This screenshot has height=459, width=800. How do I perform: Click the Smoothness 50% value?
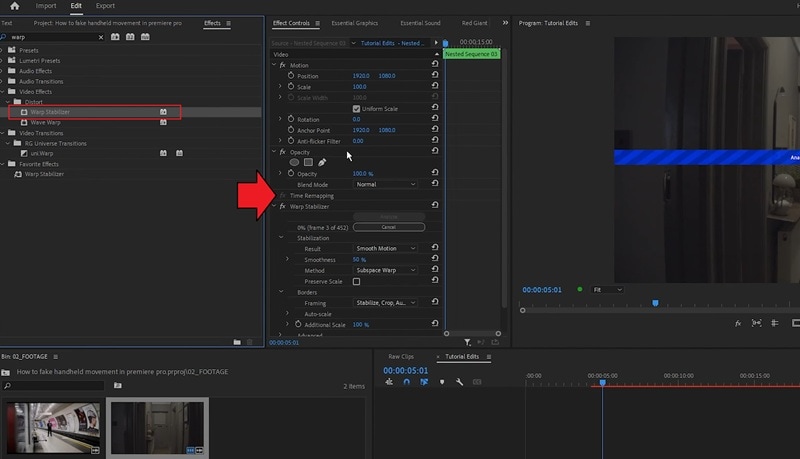[359, 260]
